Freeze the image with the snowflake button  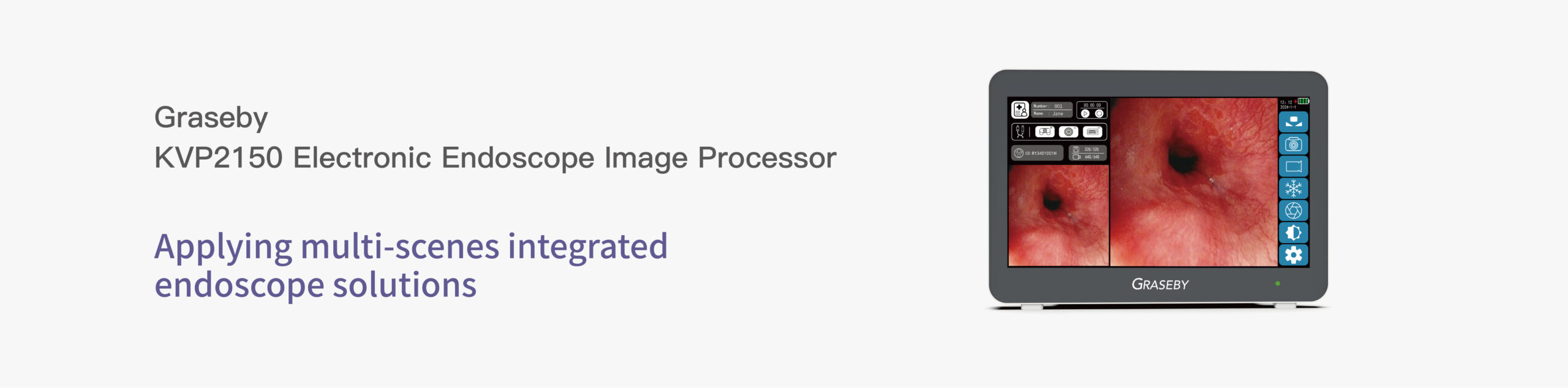pyautogui.click(x=1294, y=188)
